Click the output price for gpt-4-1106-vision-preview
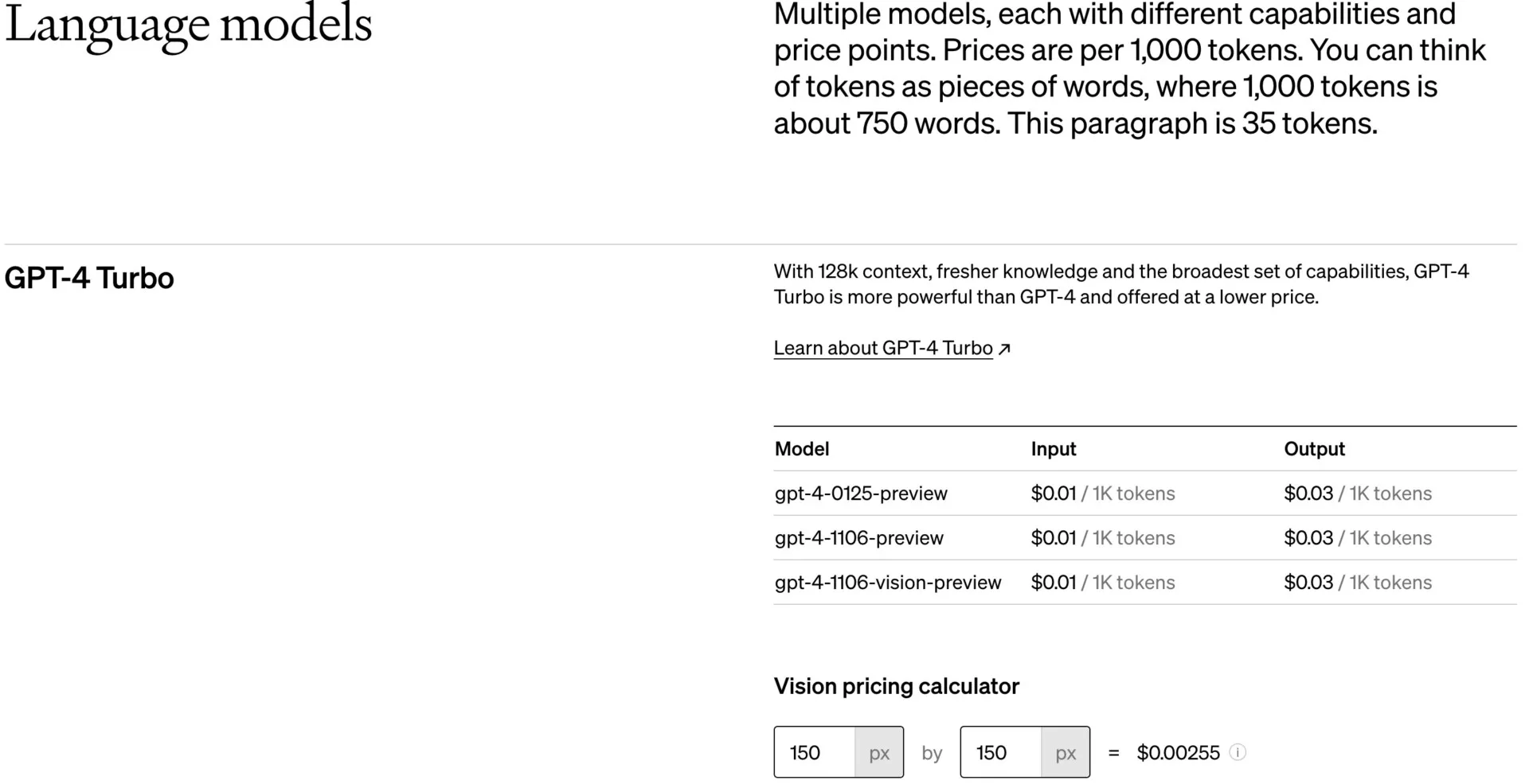The height and width of the screenshot is (784, 1529). click(x=1308, y=583)
